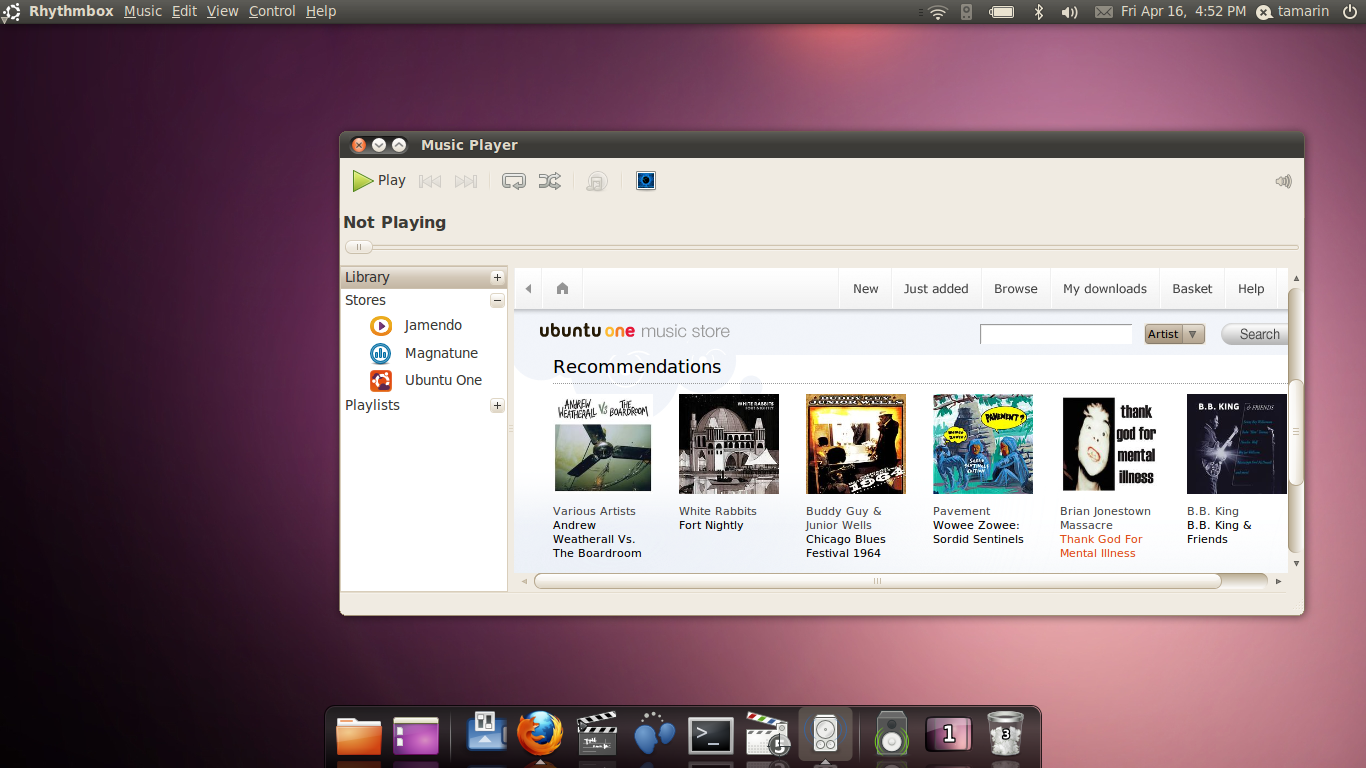Viewport: 1366px width, 768px height.
Task: Open the Artist search type dropdown
Action: pos(1175,334)
